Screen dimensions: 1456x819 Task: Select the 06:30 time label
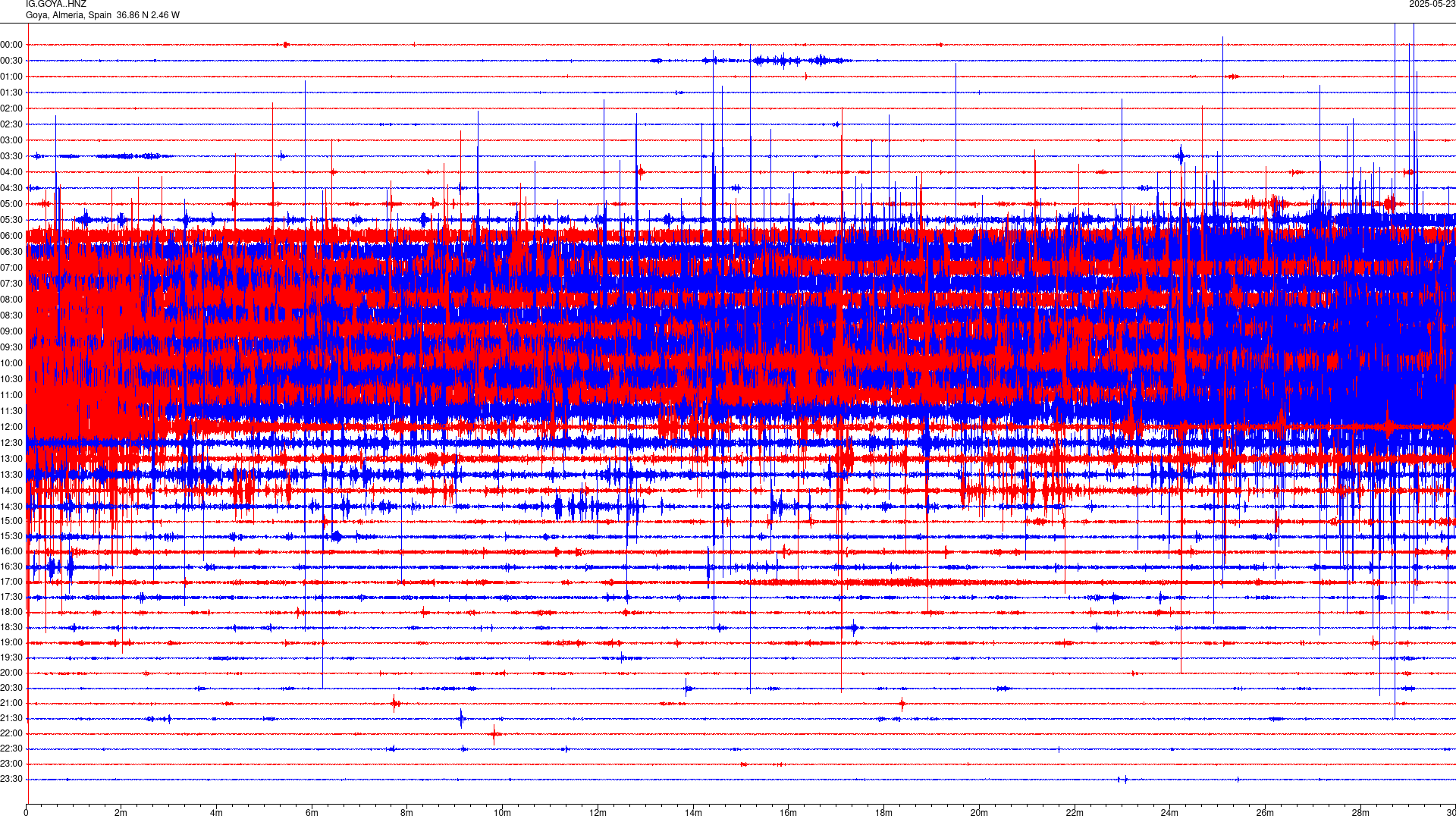(x=11, y=253)
